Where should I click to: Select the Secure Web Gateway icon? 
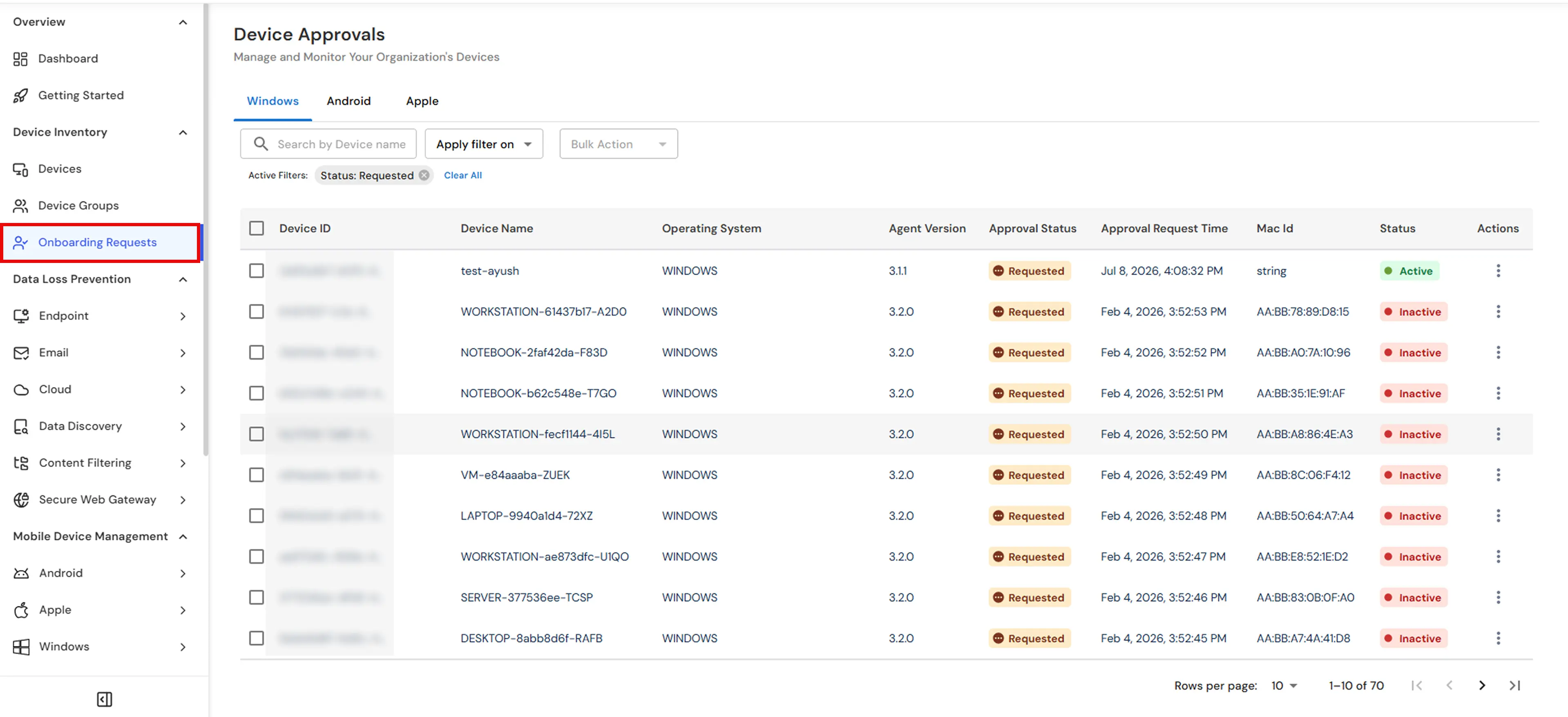[21, 500]
